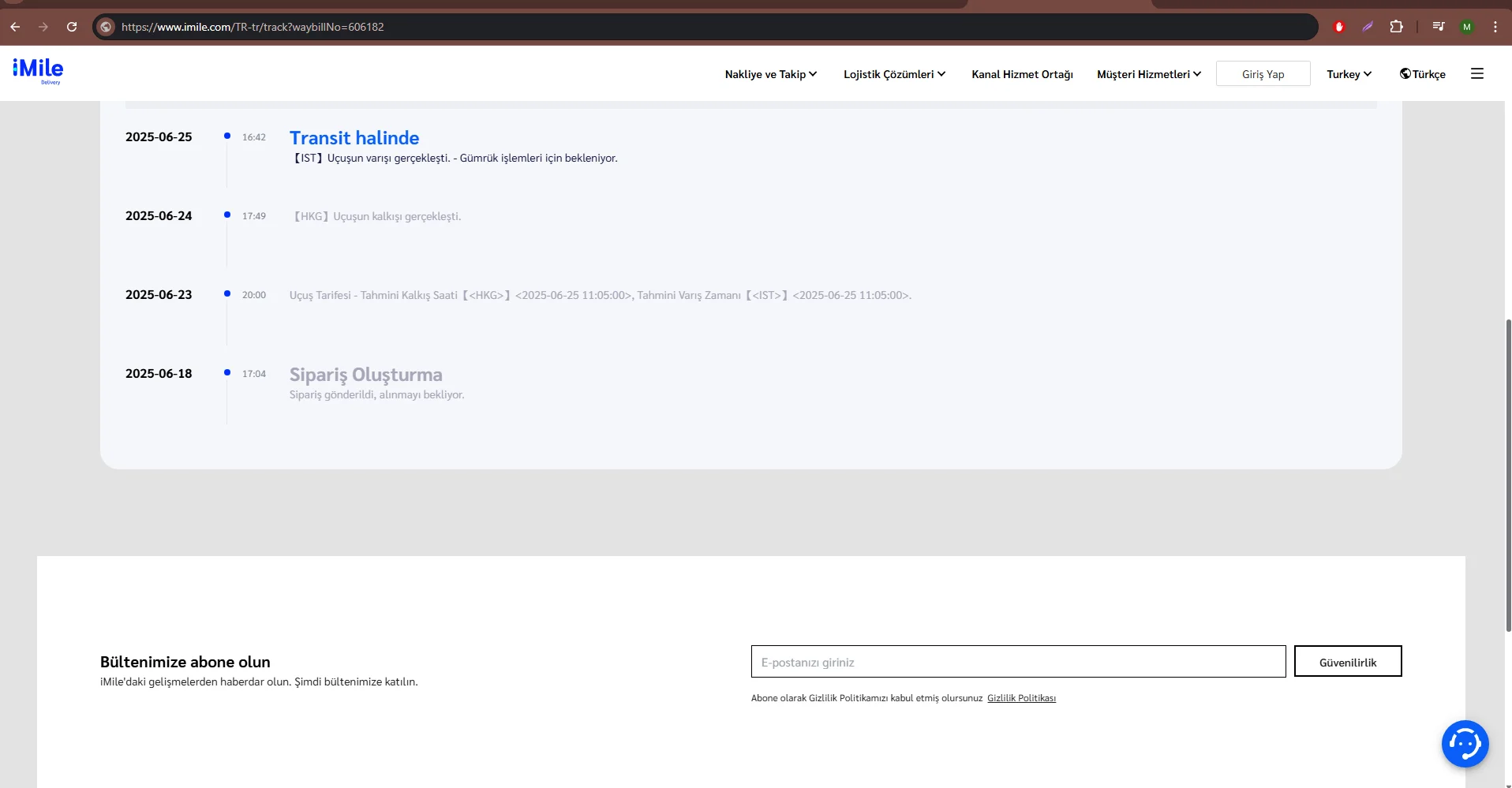Click the 2025-06-24 date entry
This screenshot has height=788, width=1512.
pyautogui.click(x=159, y=216)
